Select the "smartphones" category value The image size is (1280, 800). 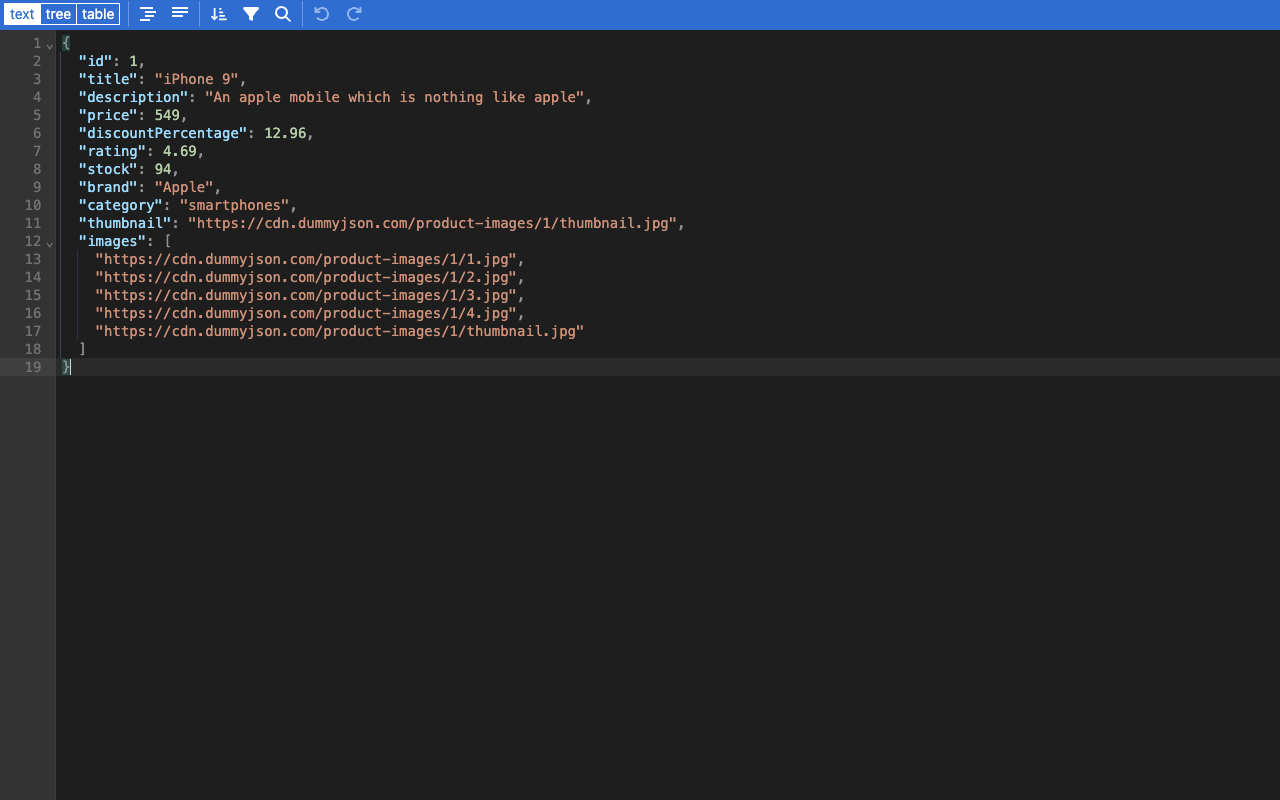(x=234, y=205)
